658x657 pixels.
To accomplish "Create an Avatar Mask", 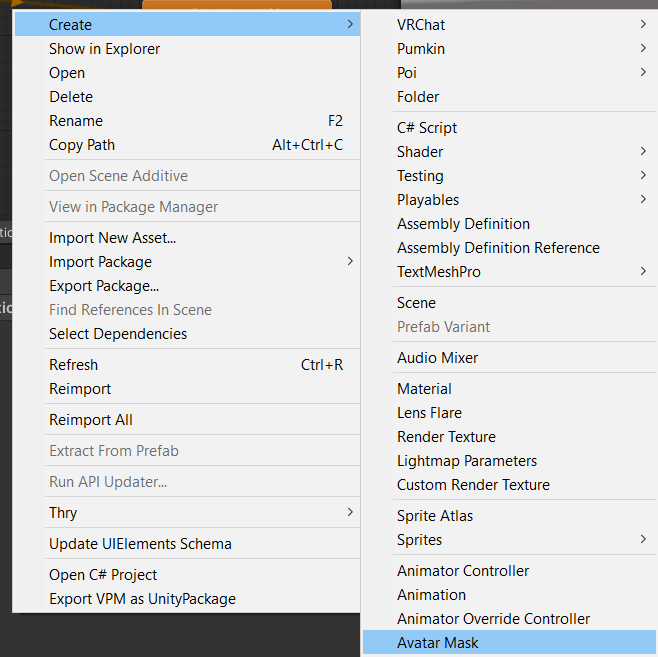I will 509,642.
